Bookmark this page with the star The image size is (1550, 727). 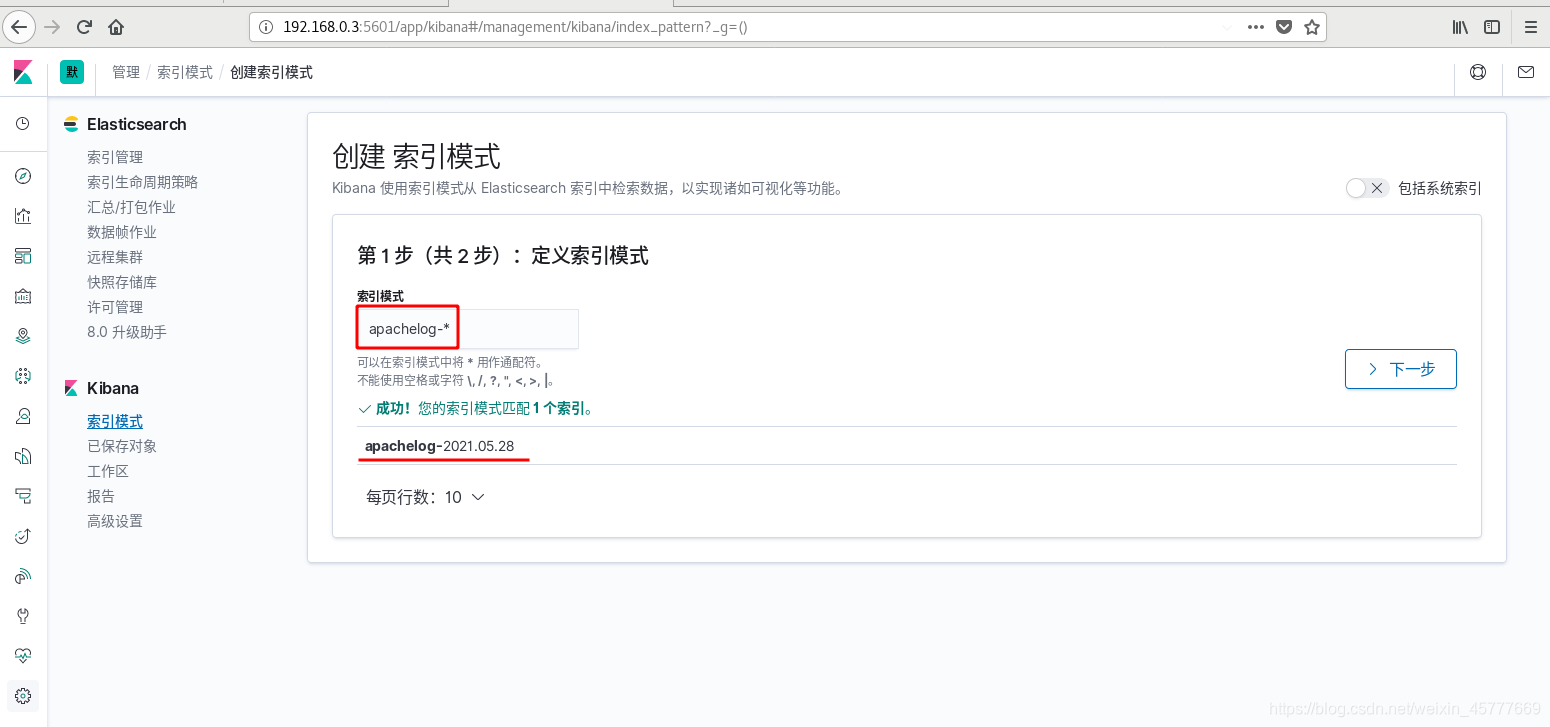(1312, 27)
